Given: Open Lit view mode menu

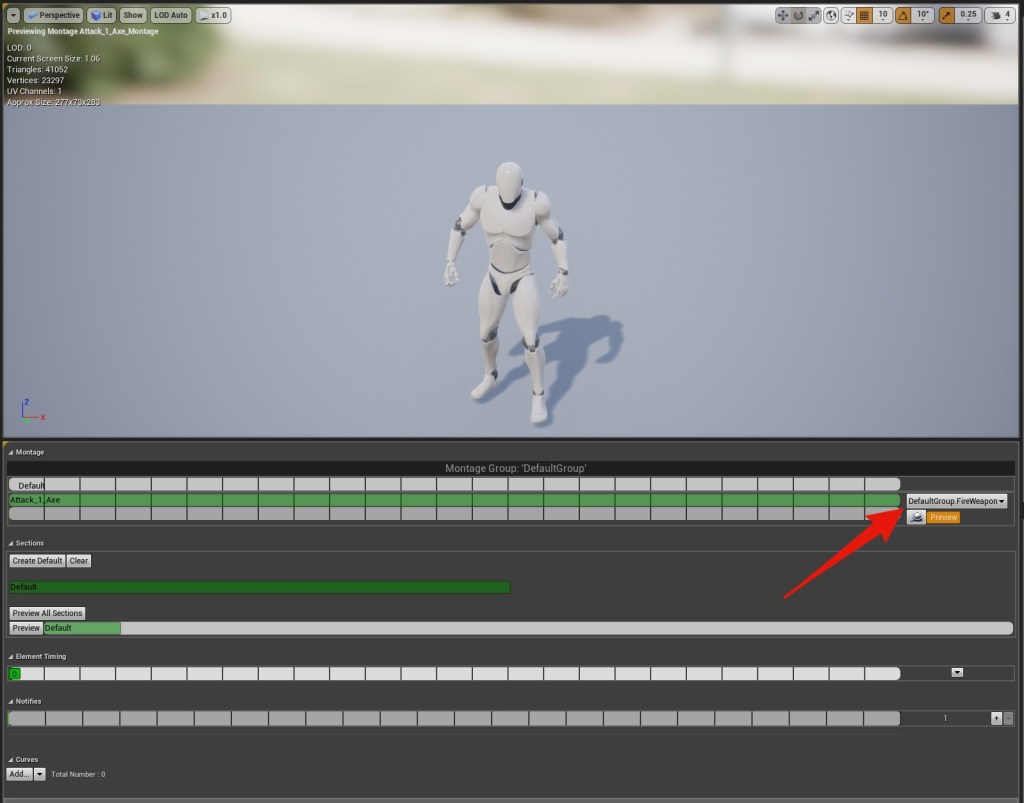Looking at the screenshot, I should pyautogui.click(x=101, y=15).
